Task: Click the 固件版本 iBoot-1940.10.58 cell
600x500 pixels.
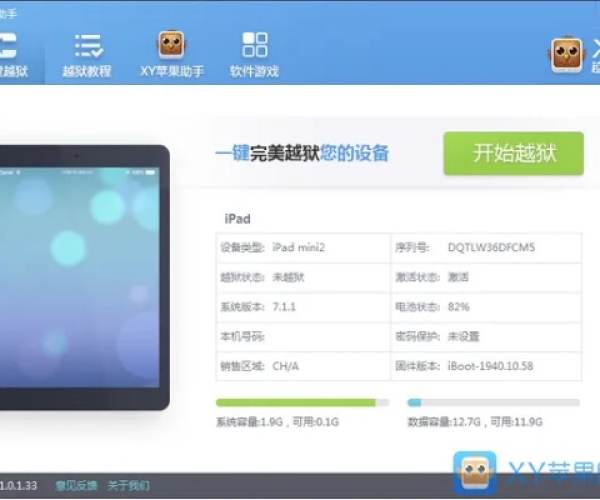Action: (x=486, y=366)
